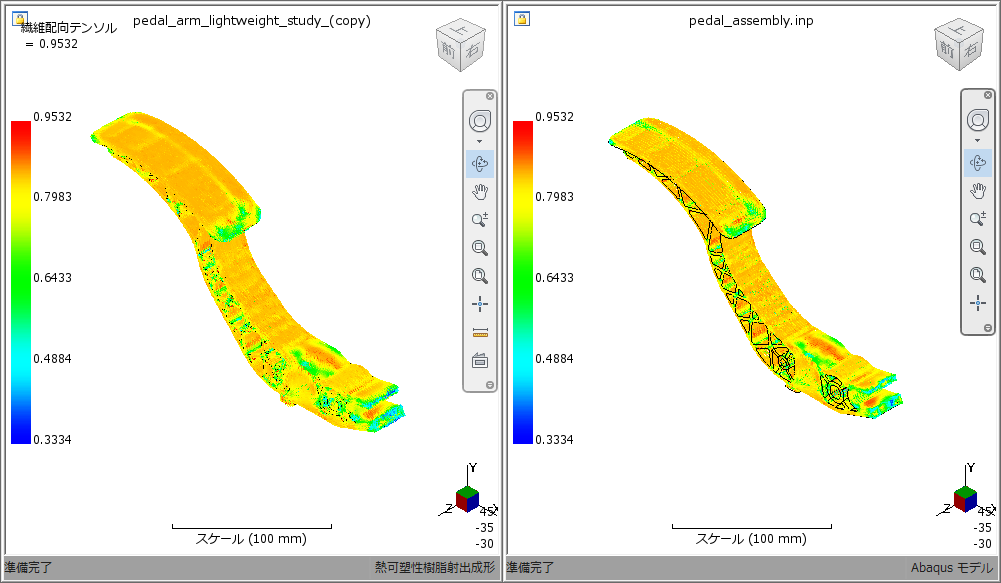Select Orbit tool in left navigation bar
Viewport: 1001px width, 583px height.
[480, 164]
